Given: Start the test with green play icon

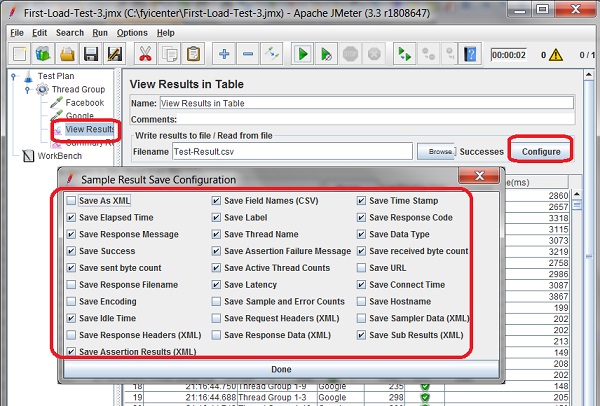Looking at the screenshot, I should coord(302,54).
